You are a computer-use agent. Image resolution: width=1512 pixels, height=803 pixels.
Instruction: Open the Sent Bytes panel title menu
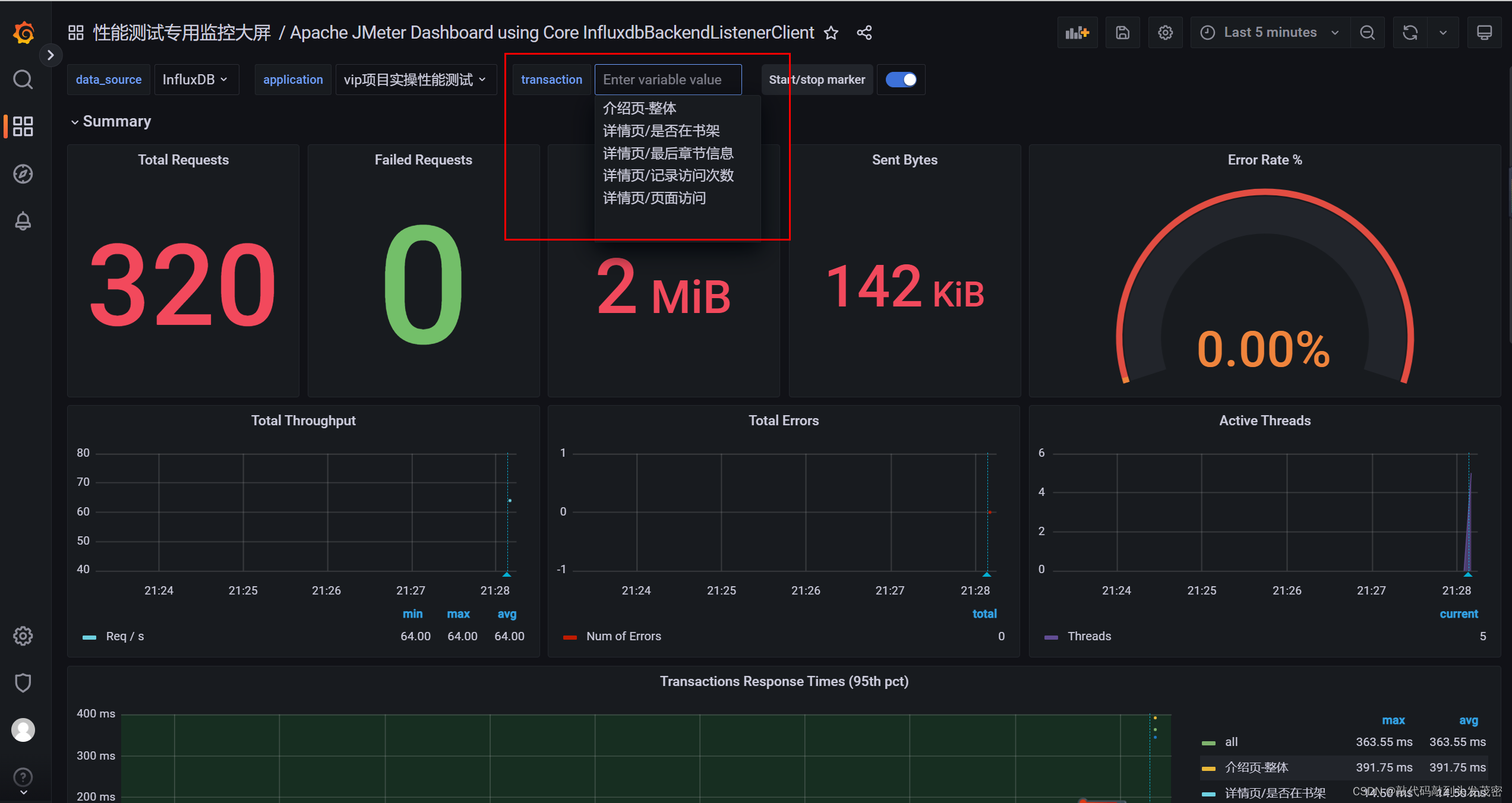coord(904,160)
